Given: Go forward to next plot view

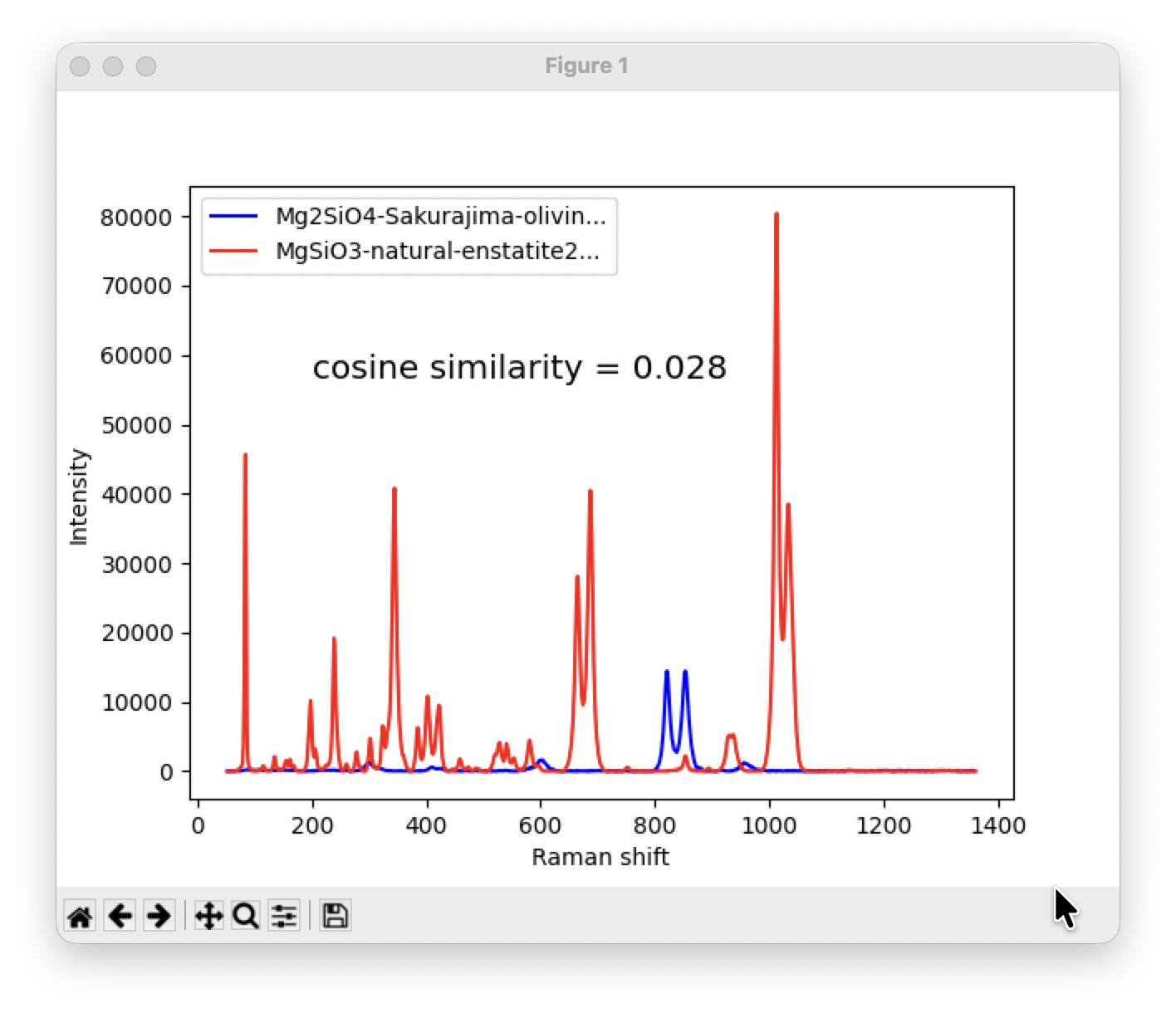Looking at the screenshot, I should click(159, 917).
